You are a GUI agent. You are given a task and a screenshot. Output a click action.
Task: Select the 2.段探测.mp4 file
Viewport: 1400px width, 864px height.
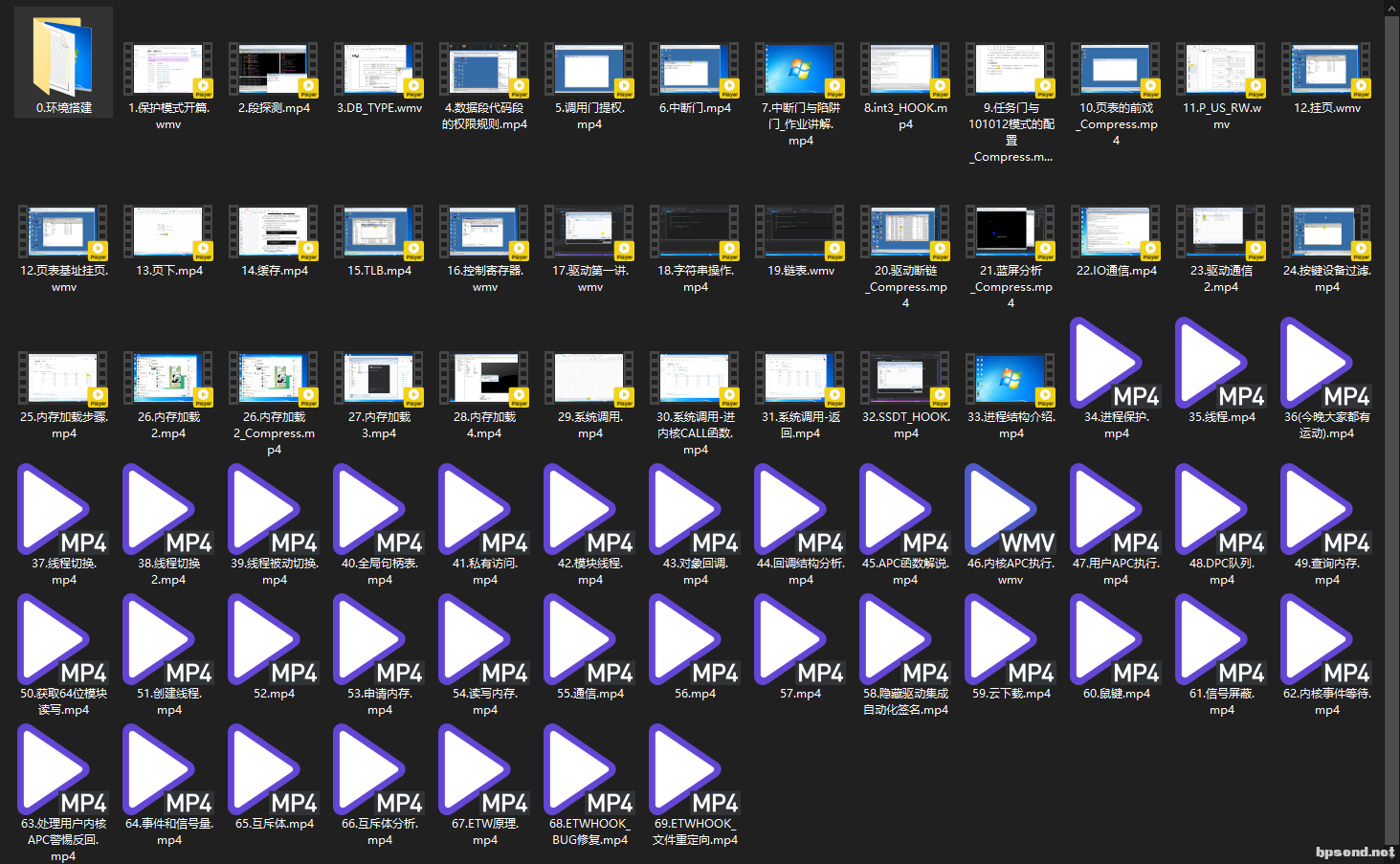pyautogui.click(x=274, y=72)
